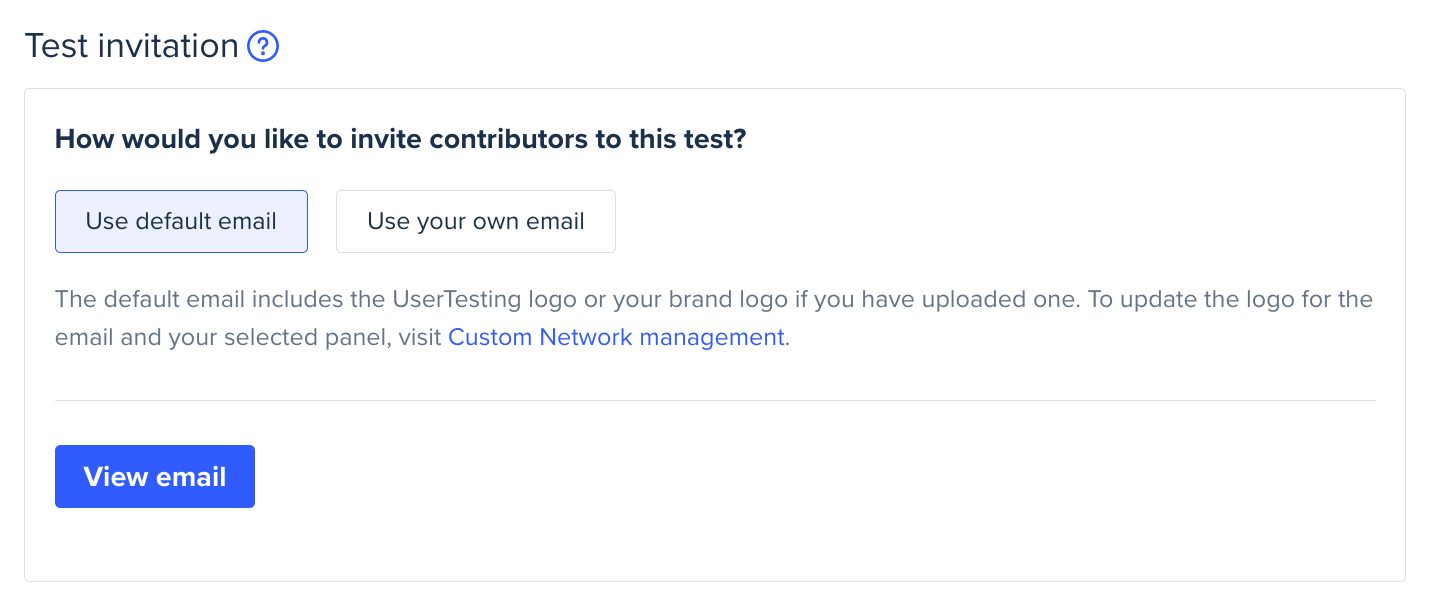The image size is (1430, 600).
Task: Activate the highlighted Use default email button
Action: click(181, 221)
